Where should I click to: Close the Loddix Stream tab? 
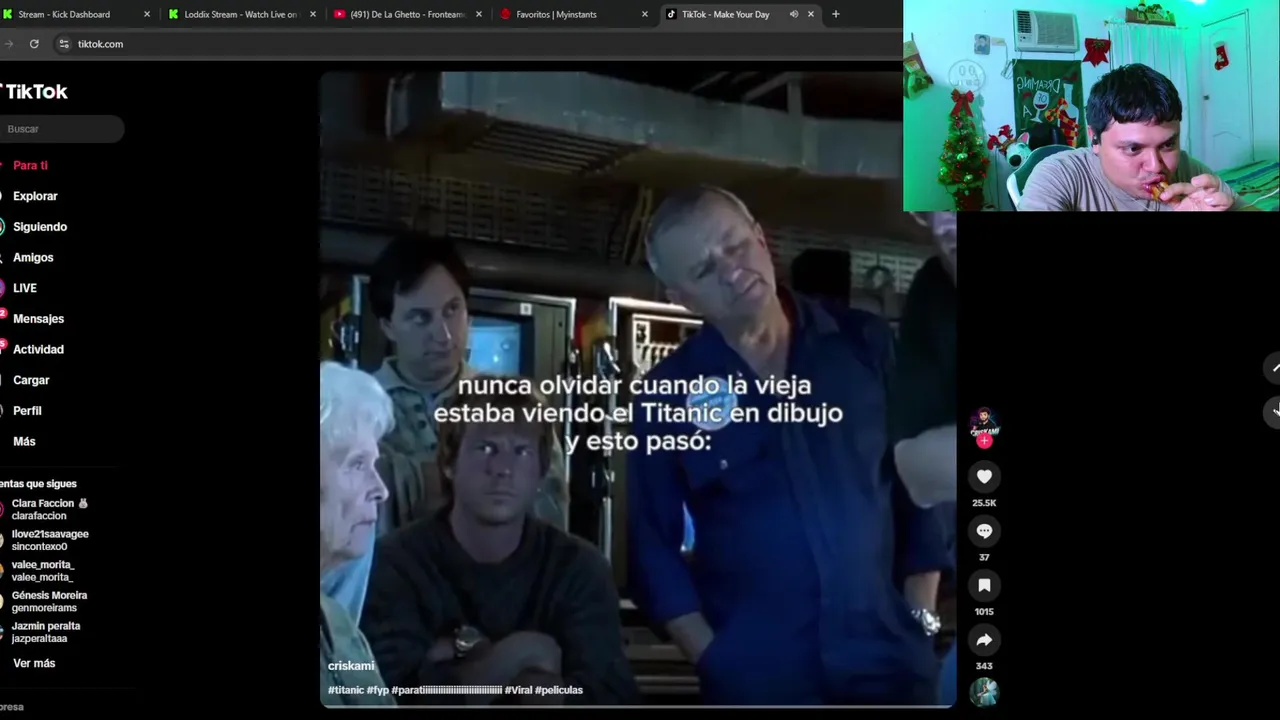313,14
